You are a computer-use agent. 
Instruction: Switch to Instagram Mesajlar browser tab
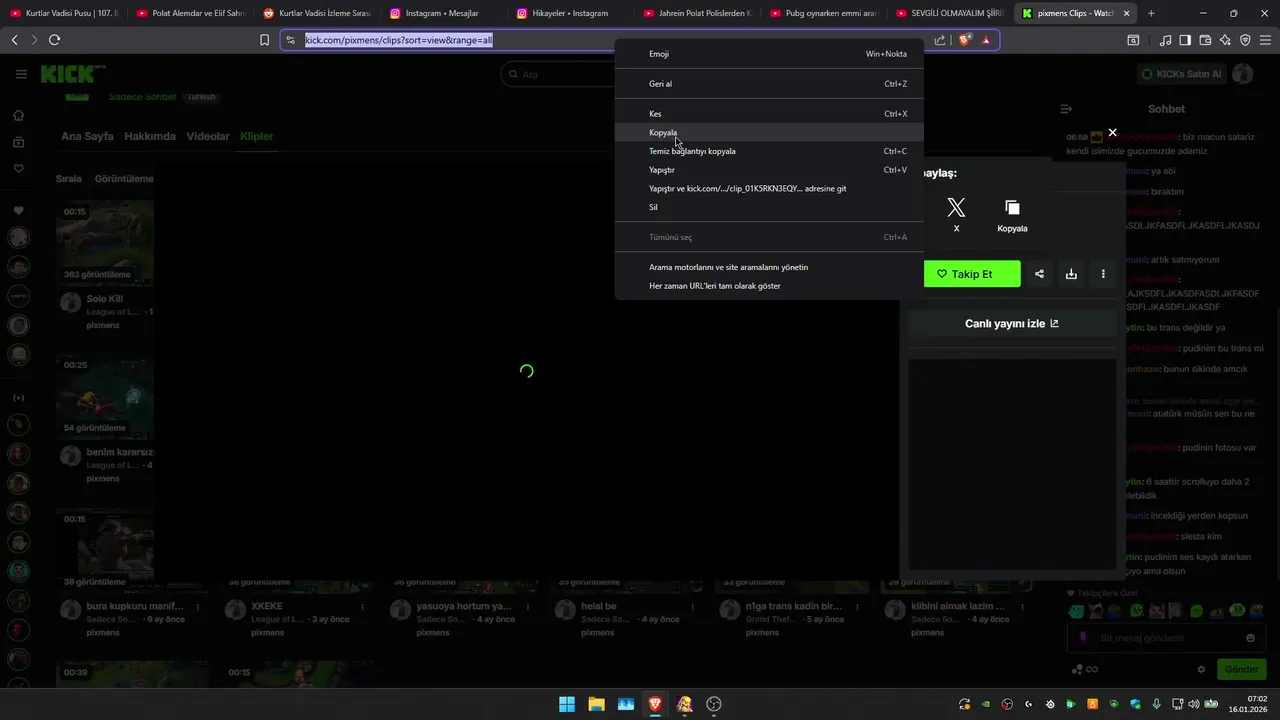click(443, 13)
